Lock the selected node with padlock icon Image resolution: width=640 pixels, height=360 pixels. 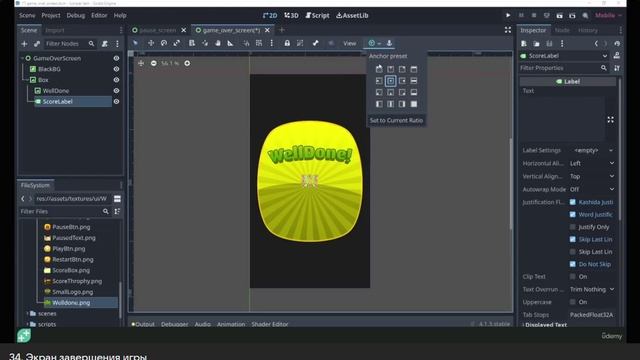coord(287,43)
